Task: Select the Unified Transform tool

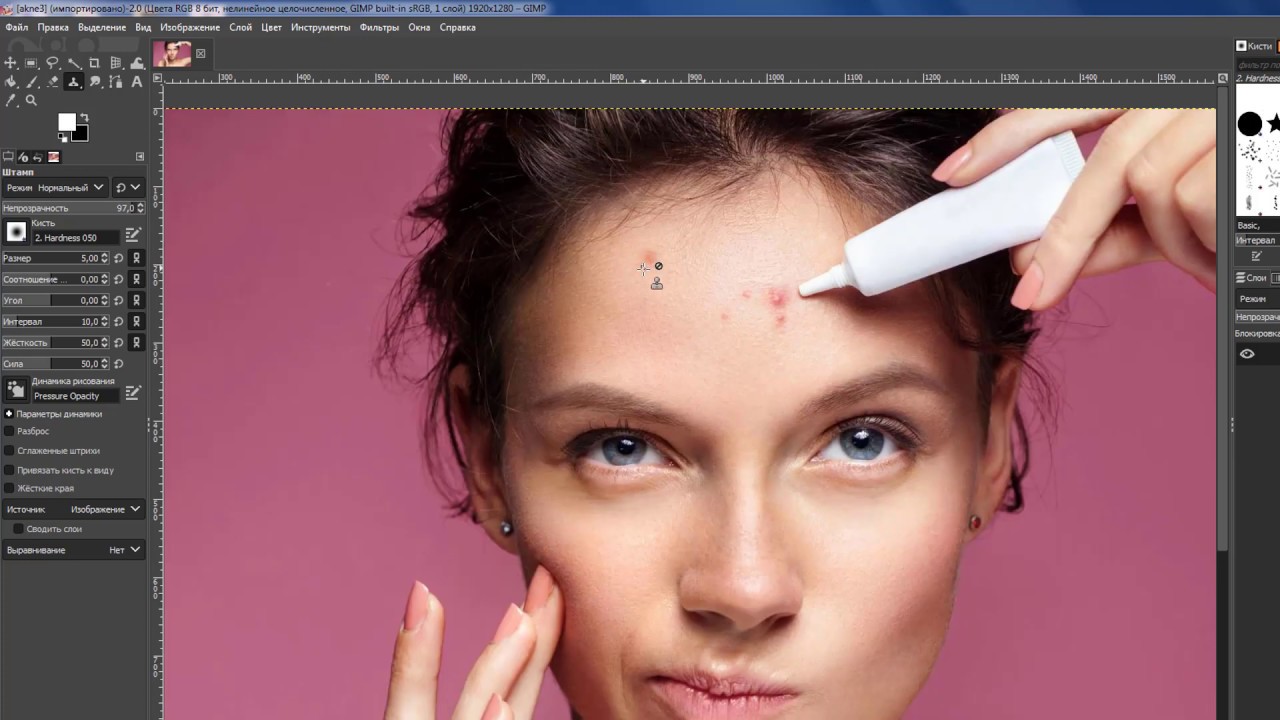Action: click(x=116, y=62)
